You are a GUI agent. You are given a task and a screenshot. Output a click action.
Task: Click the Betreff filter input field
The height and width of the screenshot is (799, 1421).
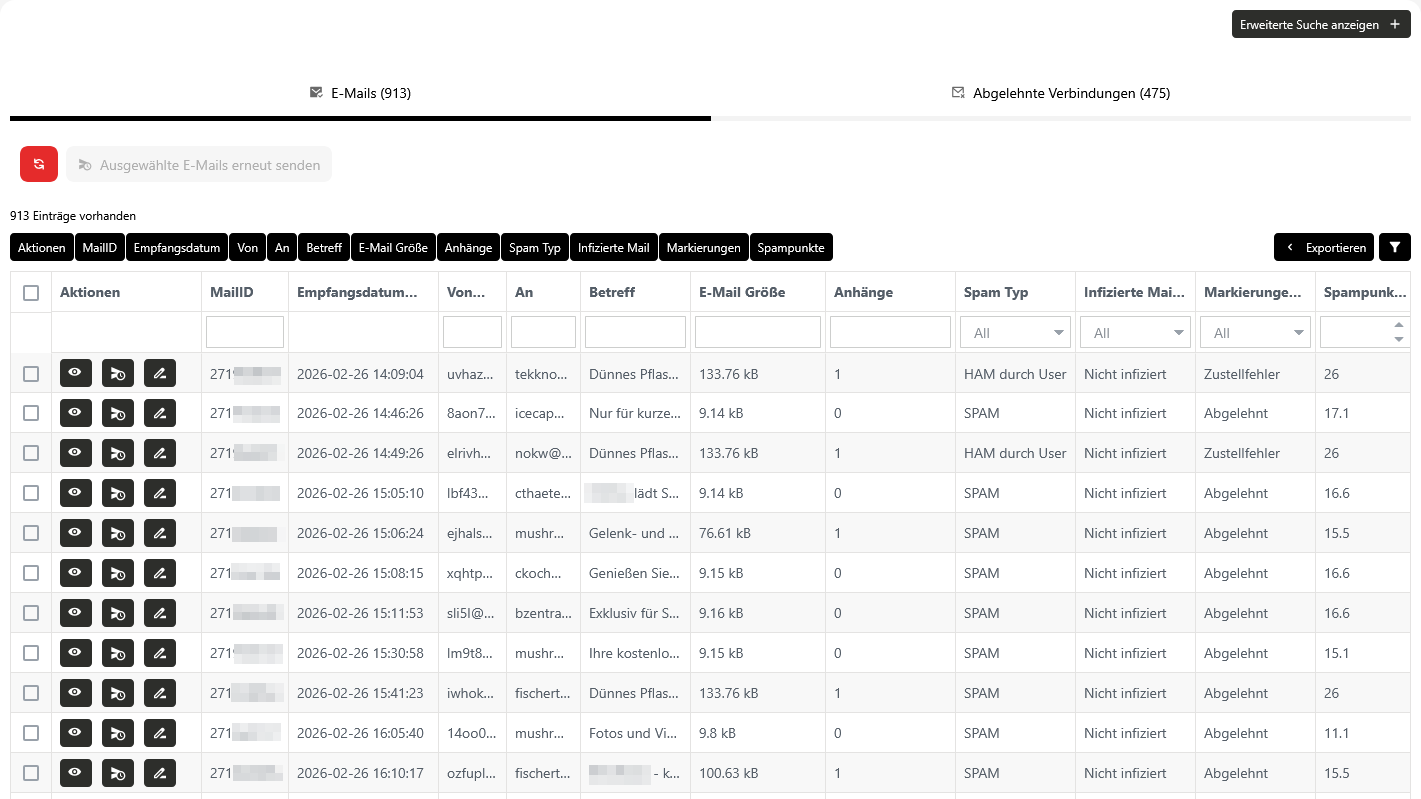point(635,332)
